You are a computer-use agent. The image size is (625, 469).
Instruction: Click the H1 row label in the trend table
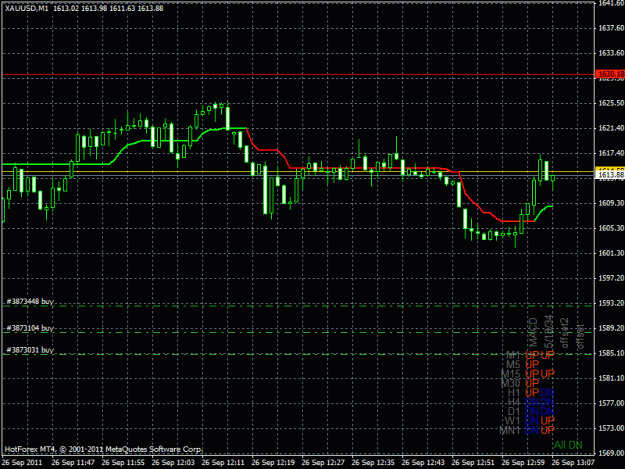click(514, 392)
